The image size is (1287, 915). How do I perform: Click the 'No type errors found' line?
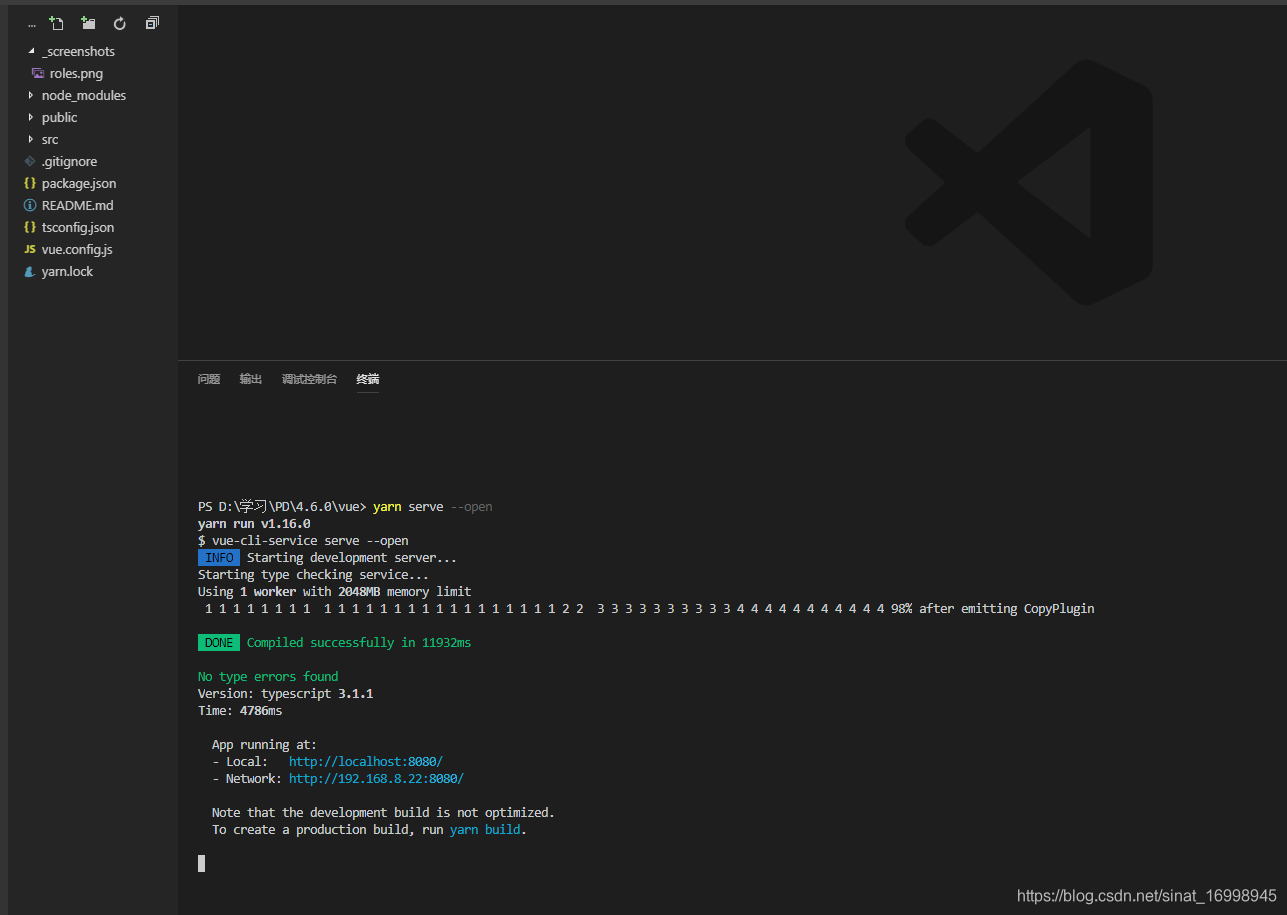(x=268, y=677)
